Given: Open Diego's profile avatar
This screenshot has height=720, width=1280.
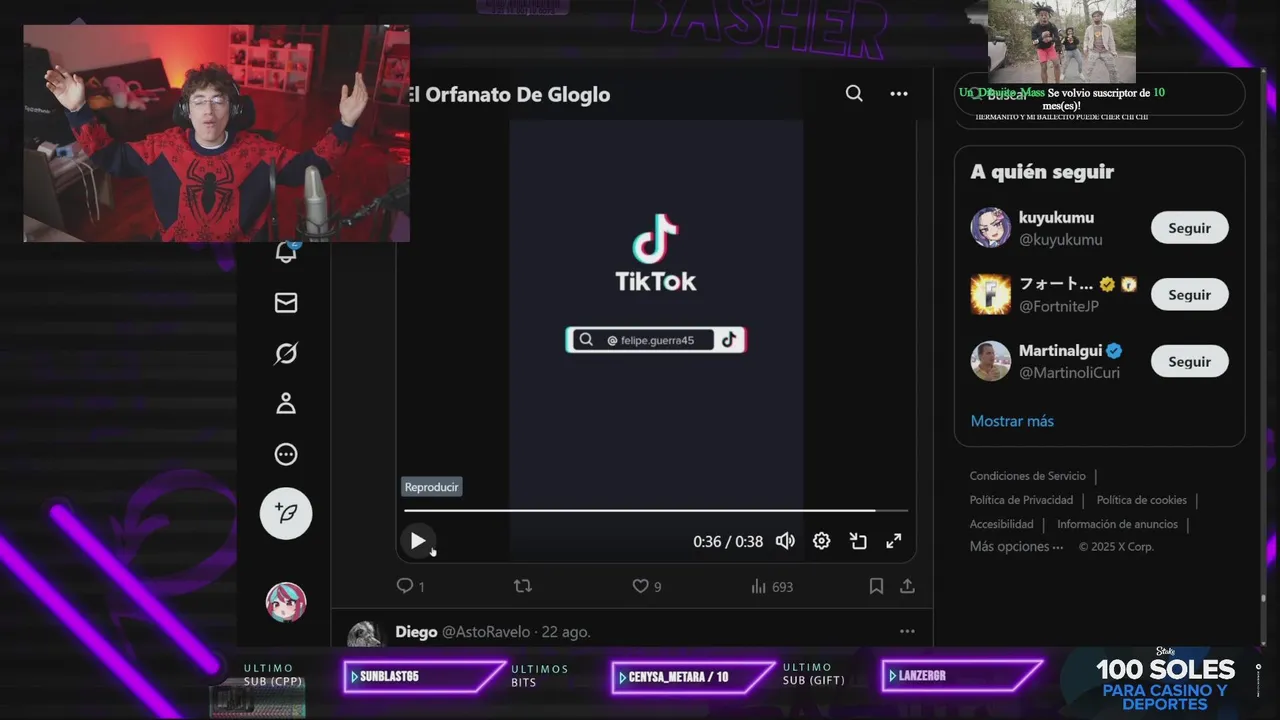Looking at the screenshot, I should (364, 635).
